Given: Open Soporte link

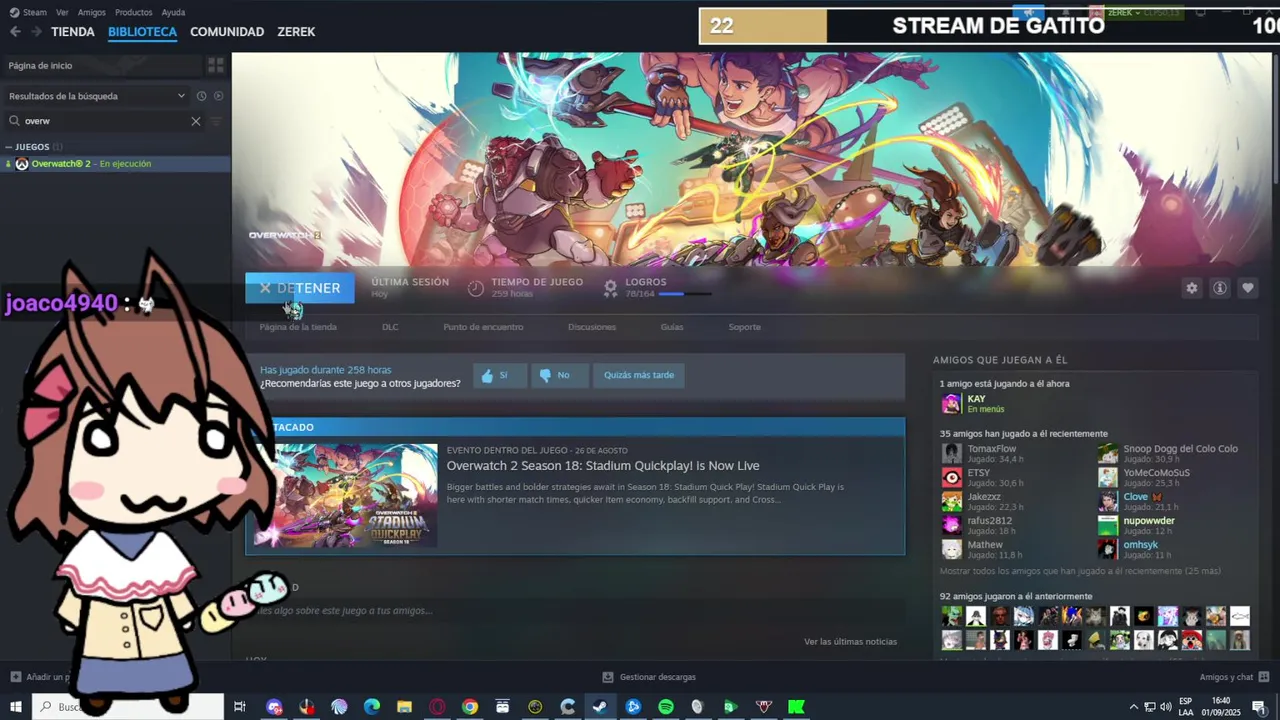Looking at the screenshot, I should [x=744, y=327].
